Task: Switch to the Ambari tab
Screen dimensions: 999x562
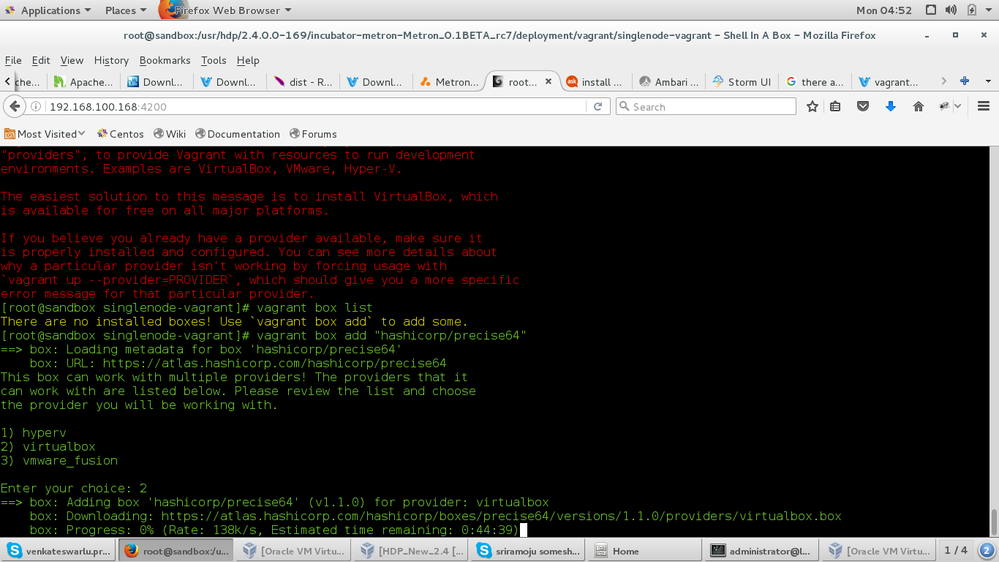Action: pyautogui.click(x=669, y=82)
